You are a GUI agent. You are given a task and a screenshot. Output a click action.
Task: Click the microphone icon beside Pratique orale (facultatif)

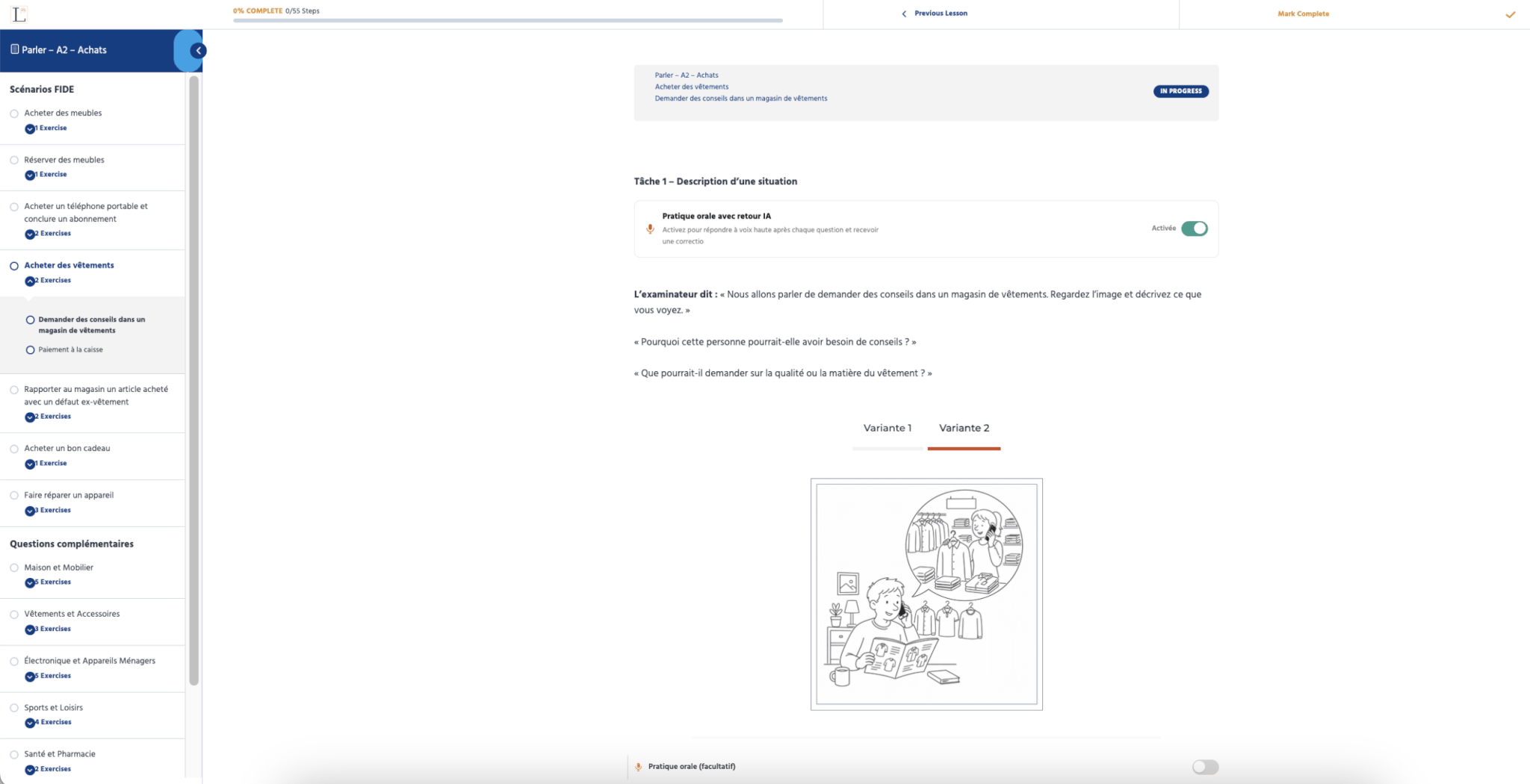pos(638,767)
